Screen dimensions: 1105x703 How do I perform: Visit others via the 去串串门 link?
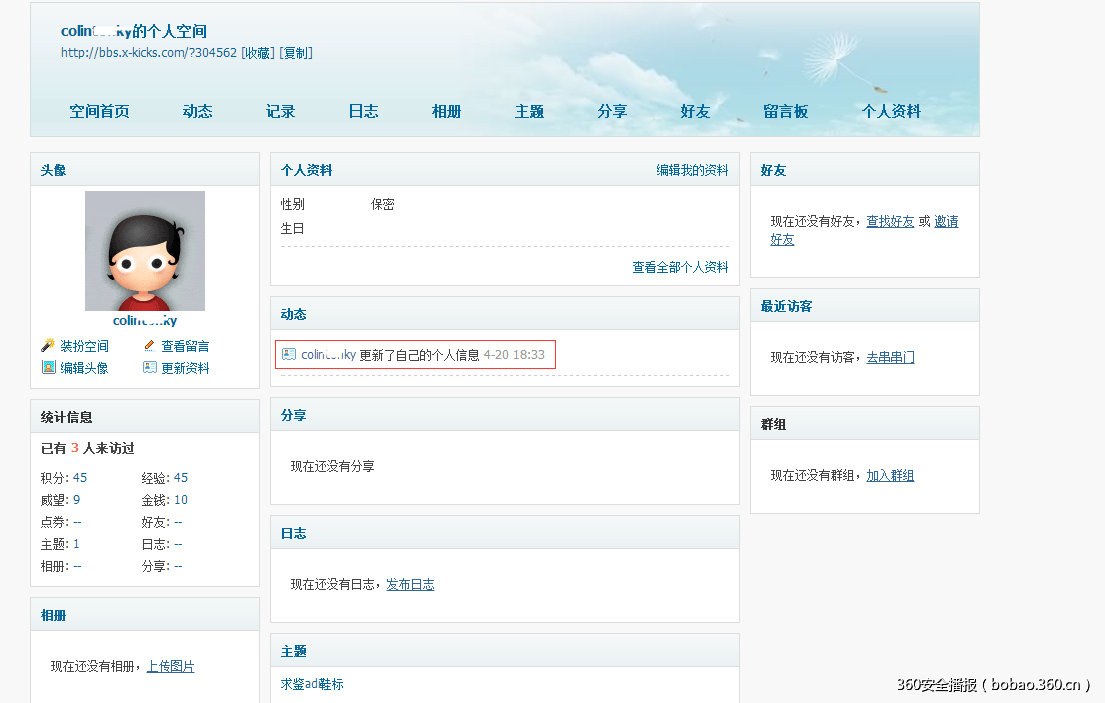890,357
